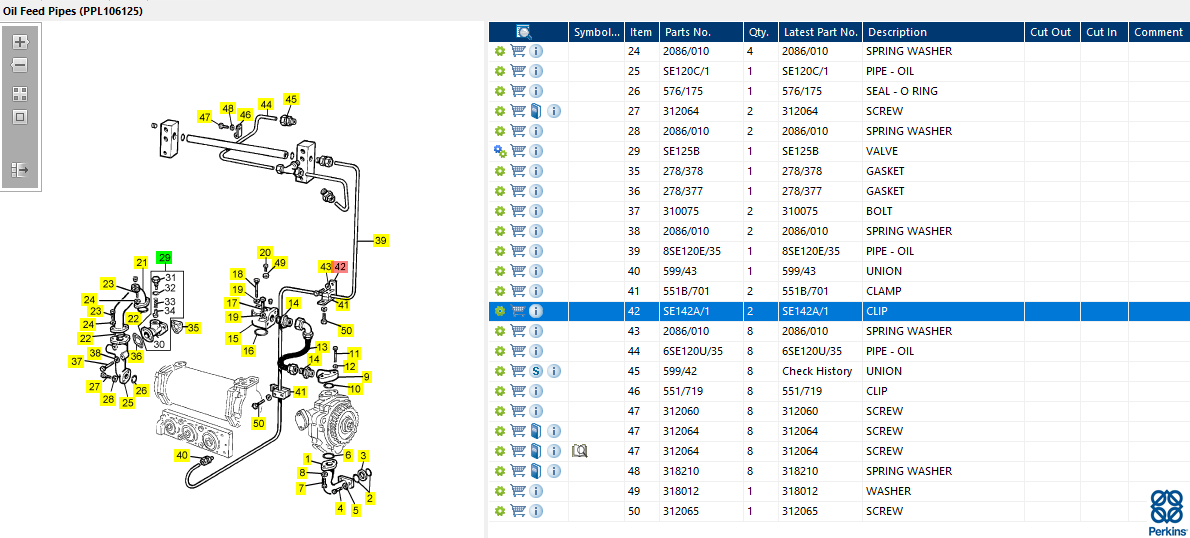
Task: Sort by Parts No. column header
Action: tap(687, 32)
